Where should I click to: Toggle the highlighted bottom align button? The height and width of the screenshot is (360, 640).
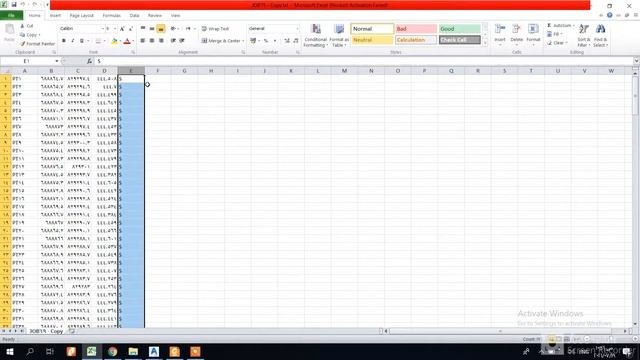(161, 29)
